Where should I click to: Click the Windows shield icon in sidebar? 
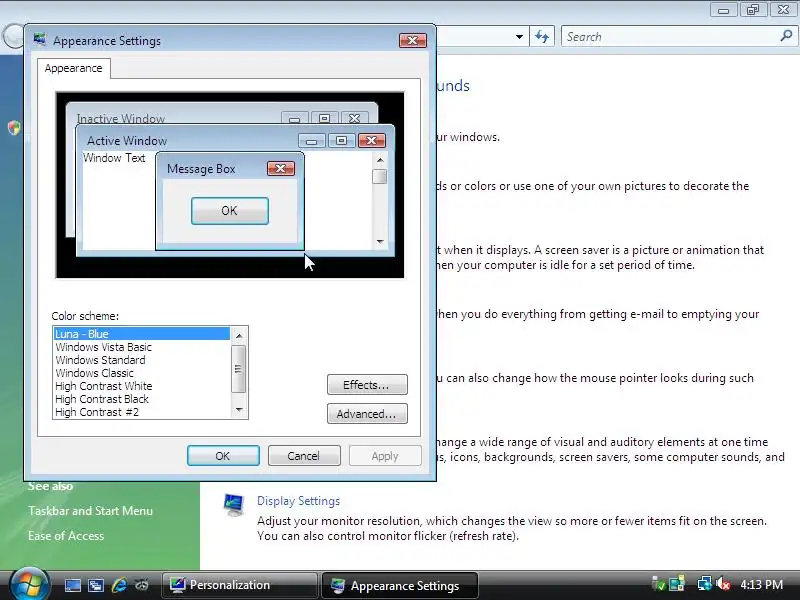coord(14,128)
